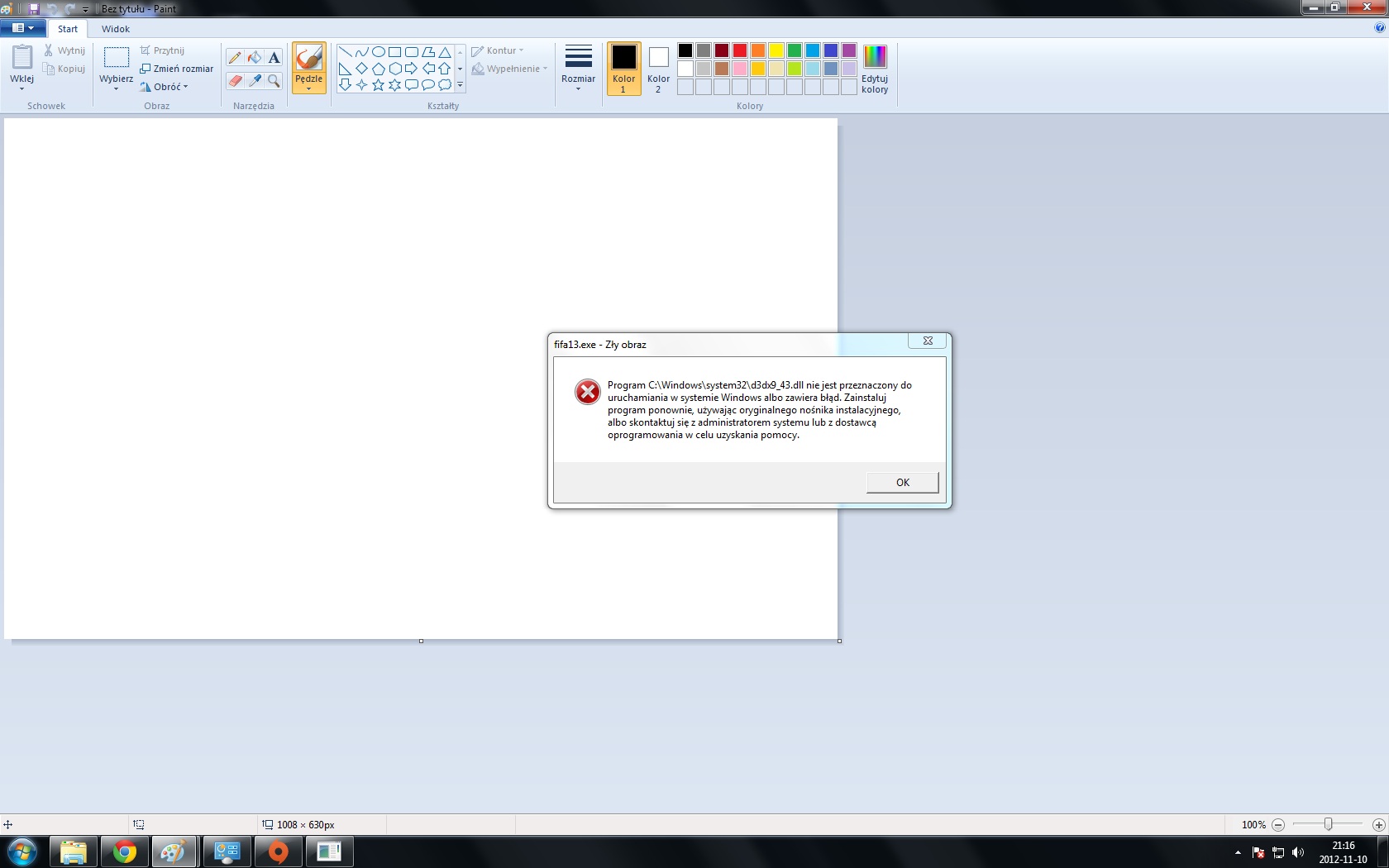The height and width of the screenshot is (868, 1389).
Task: Pick the Pentagon shape
Action: pos(378,69)
